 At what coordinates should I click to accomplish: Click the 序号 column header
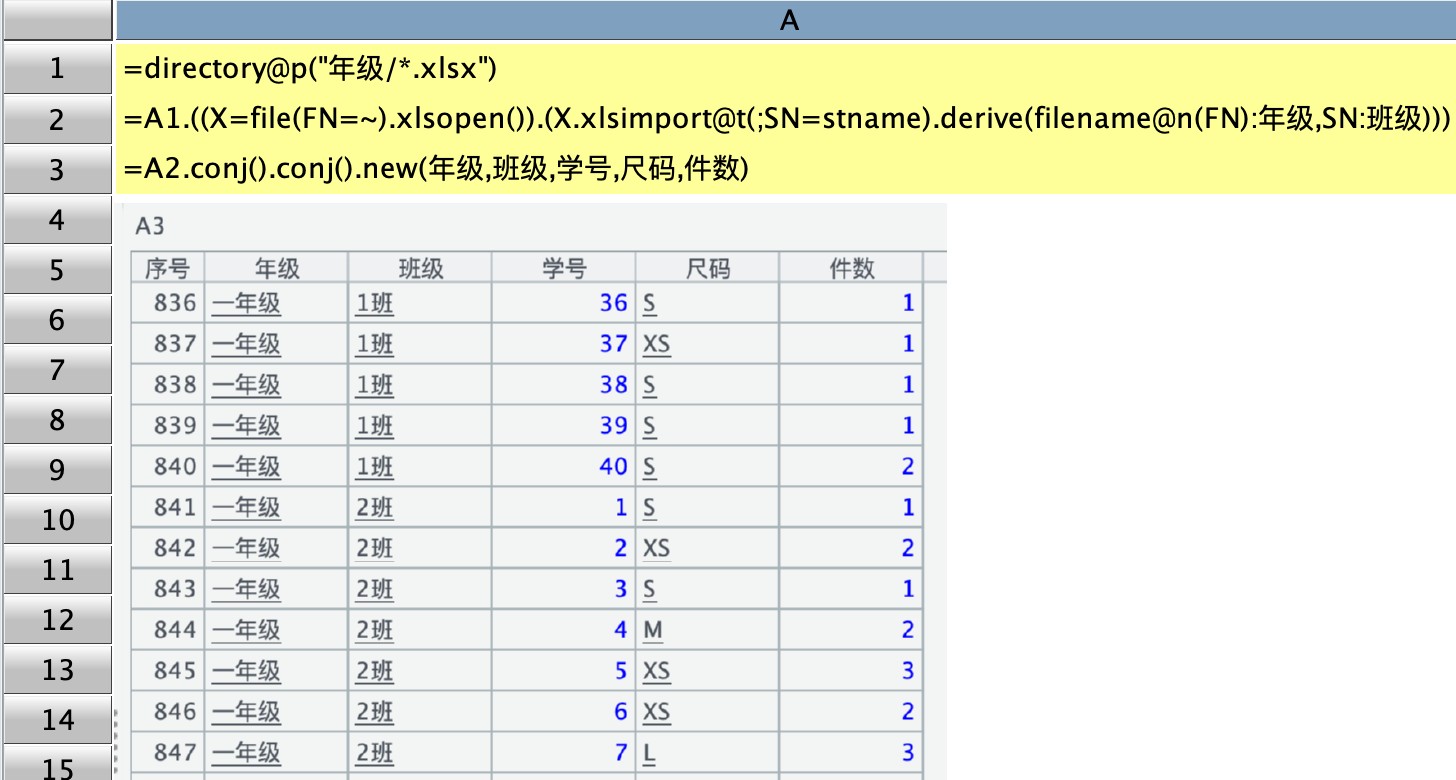pyautogui.click(x=168, y=268)
